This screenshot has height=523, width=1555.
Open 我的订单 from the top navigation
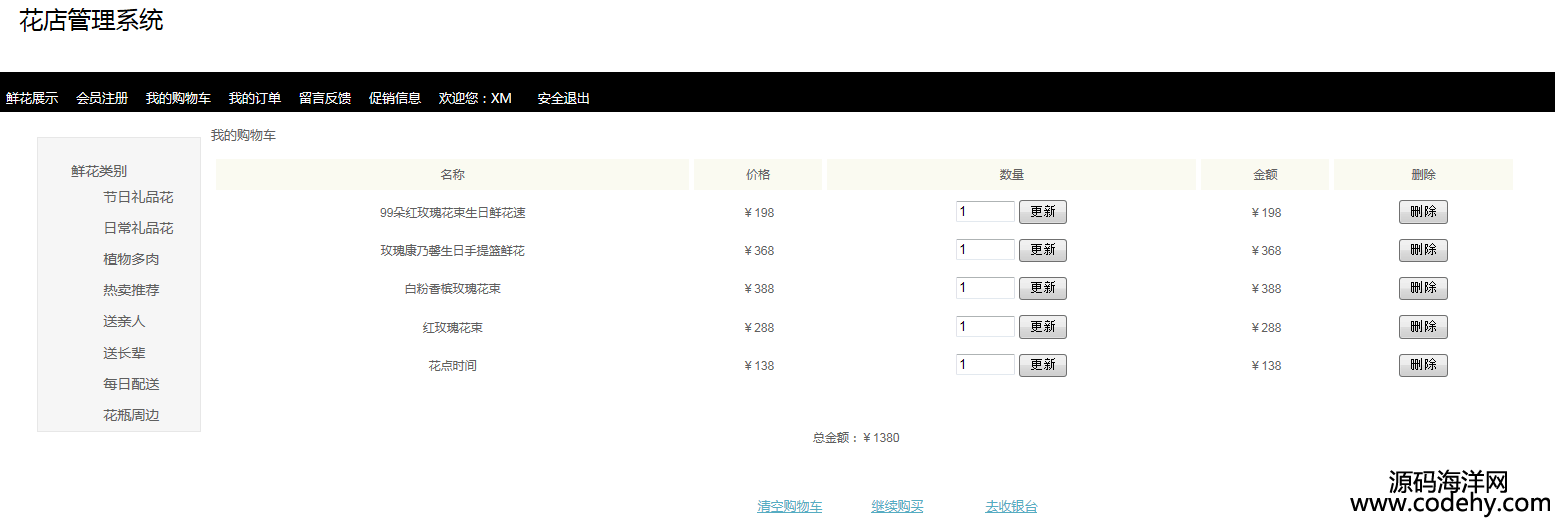pos(254,98)
